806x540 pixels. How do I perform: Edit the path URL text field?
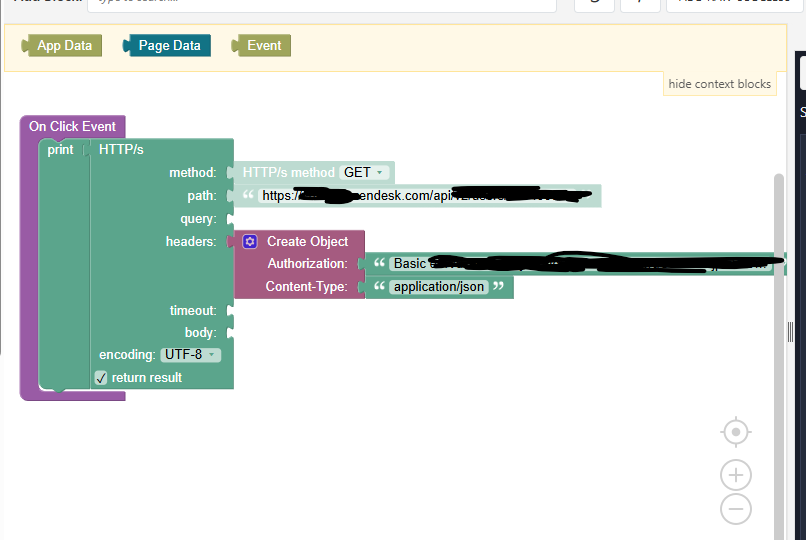point(420,196)
